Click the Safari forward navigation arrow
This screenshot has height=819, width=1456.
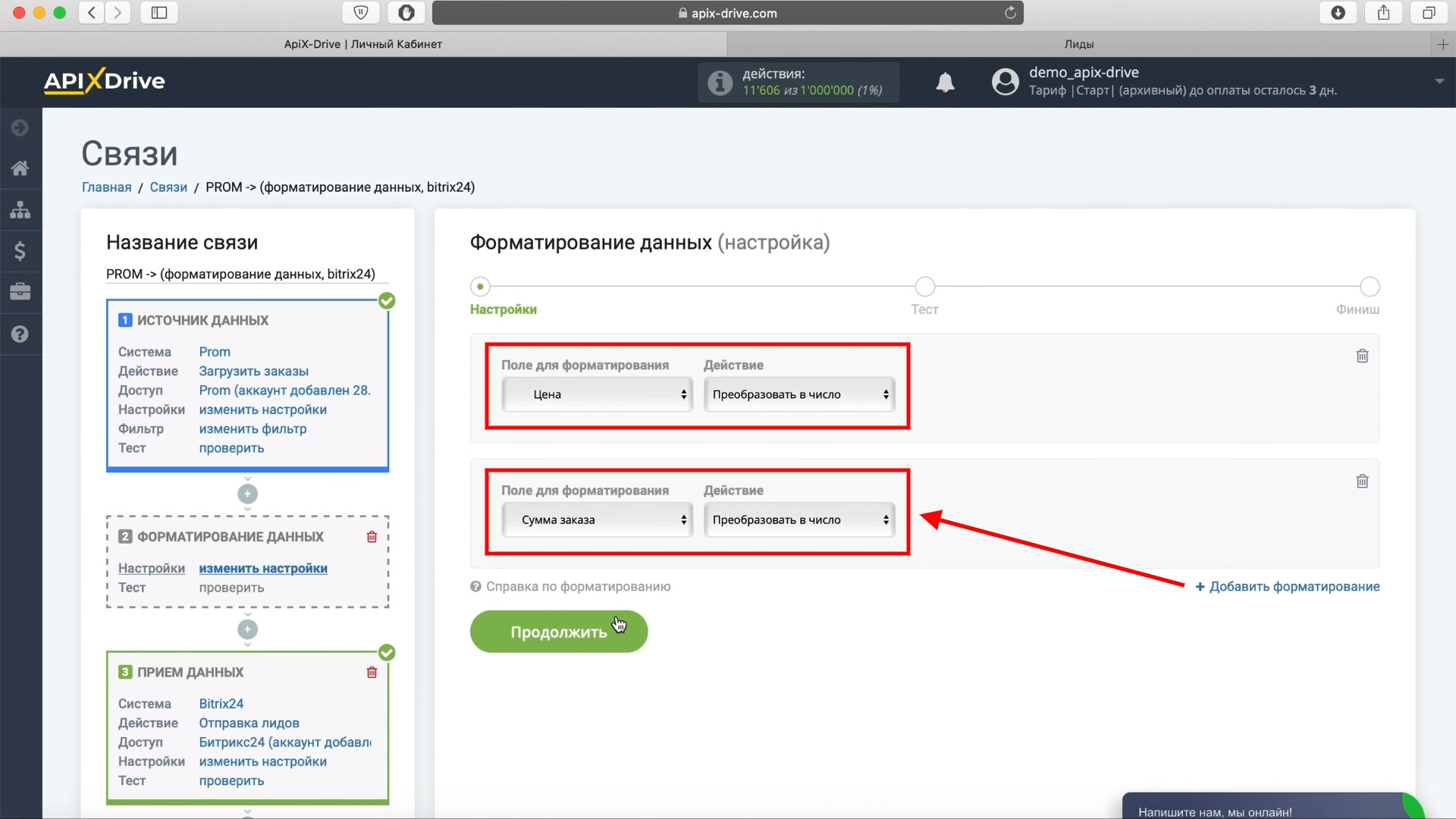[x=118, y=12]
